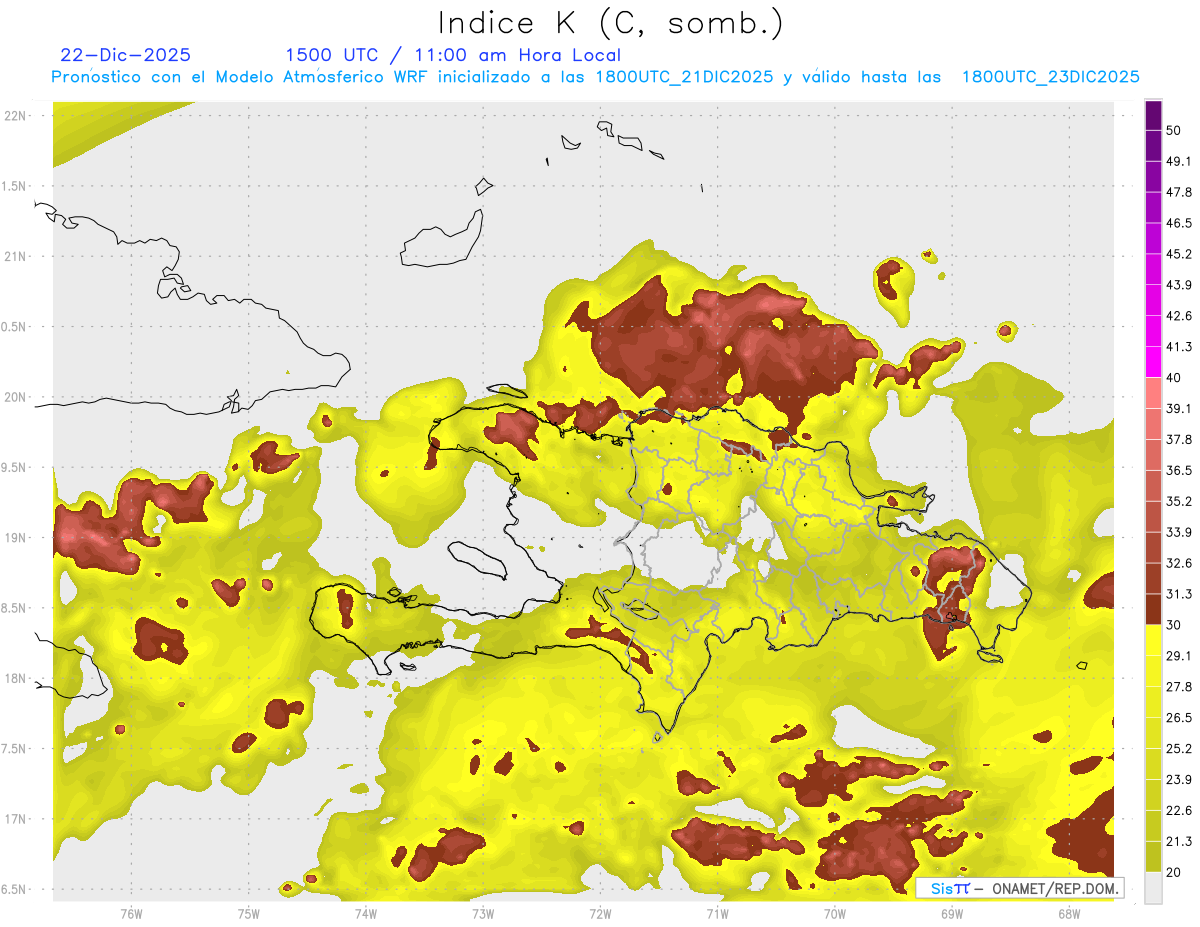1200x927 pixels.
Task: Click the '7.5N' latitude axis label
Action: click(x=12, y=748)
